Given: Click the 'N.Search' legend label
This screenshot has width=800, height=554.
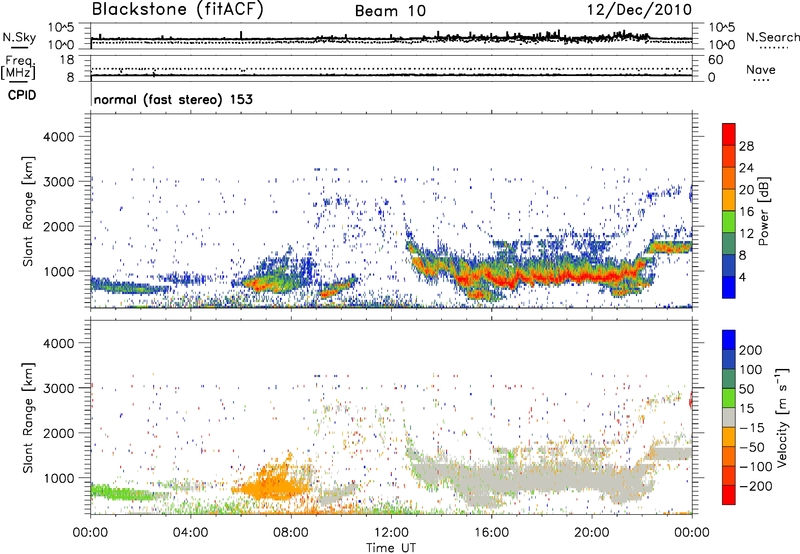Looking at the screenshot, I should point(772,37).
